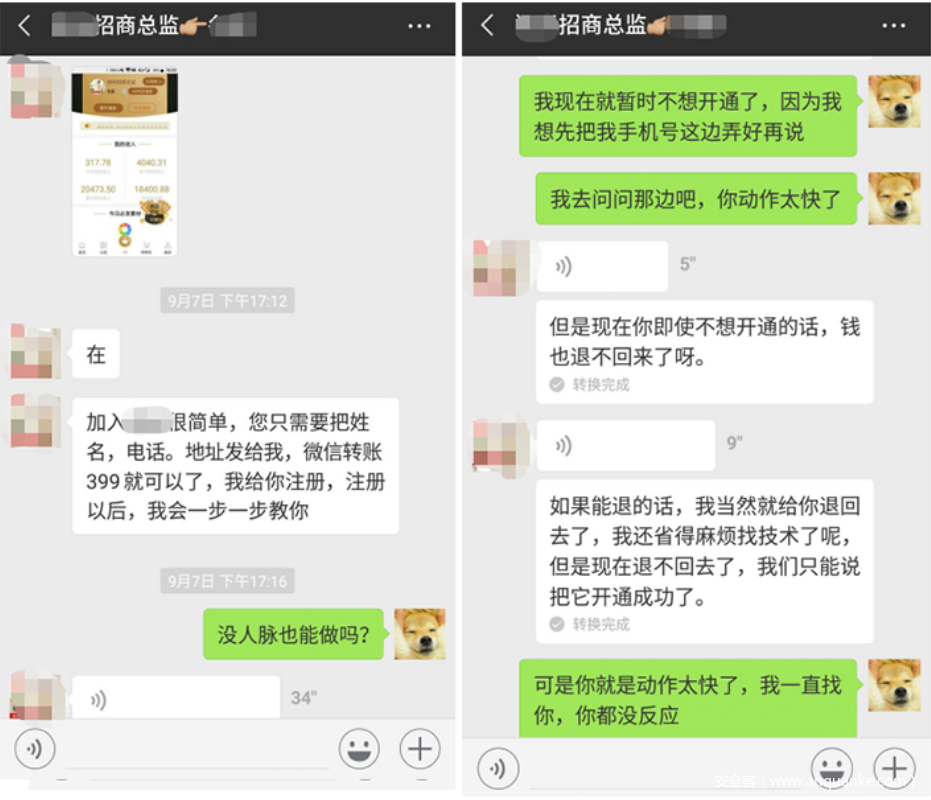Tap the 399 transfer instructions message bubble
Screen dimensions: 931x800
click(235, 466)
